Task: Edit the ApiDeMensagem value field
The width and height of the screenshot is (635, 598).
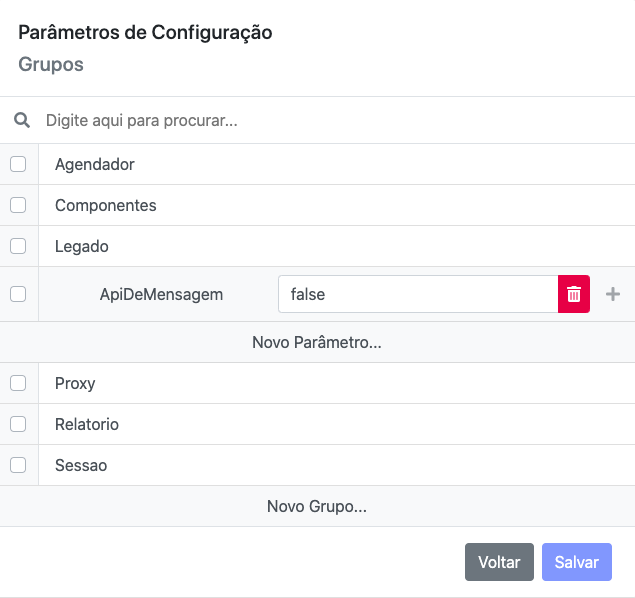Action: pyautogui.click(x=417, y=294)
